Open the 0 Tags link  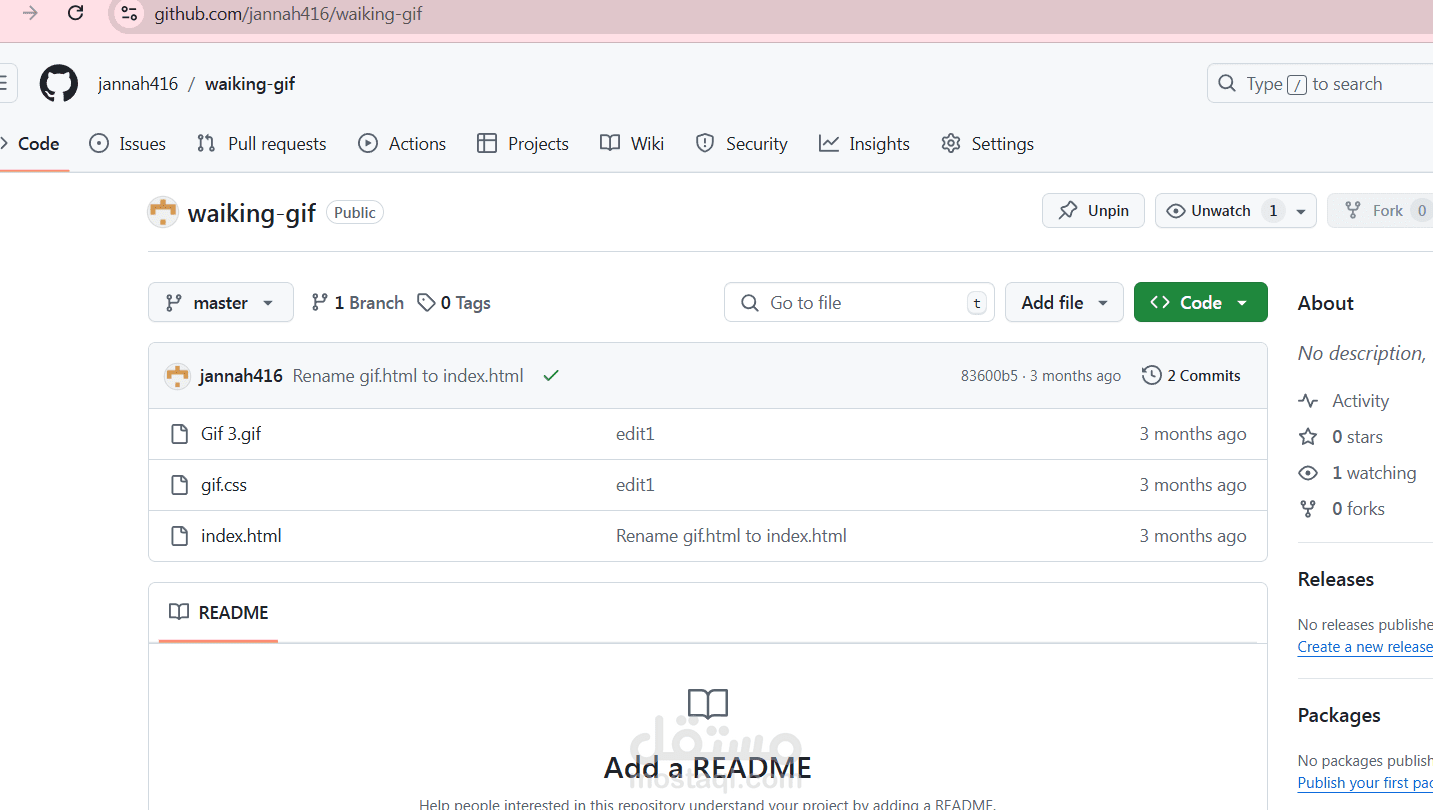click(454, 302)
